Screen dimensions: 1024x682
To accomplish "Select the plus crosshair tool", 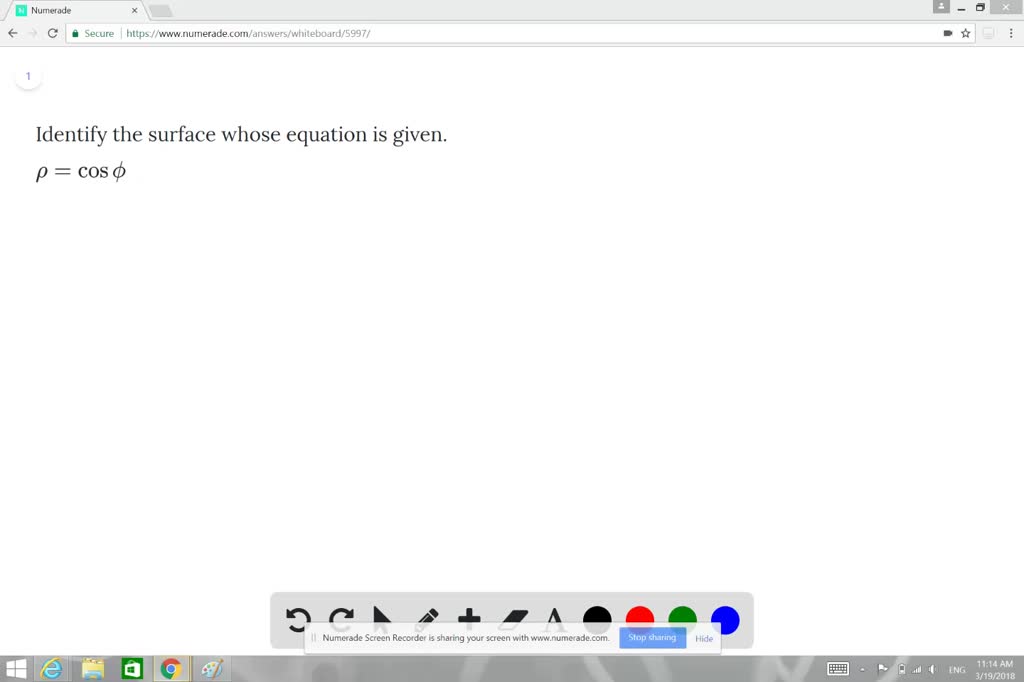I will click(468, 614).
